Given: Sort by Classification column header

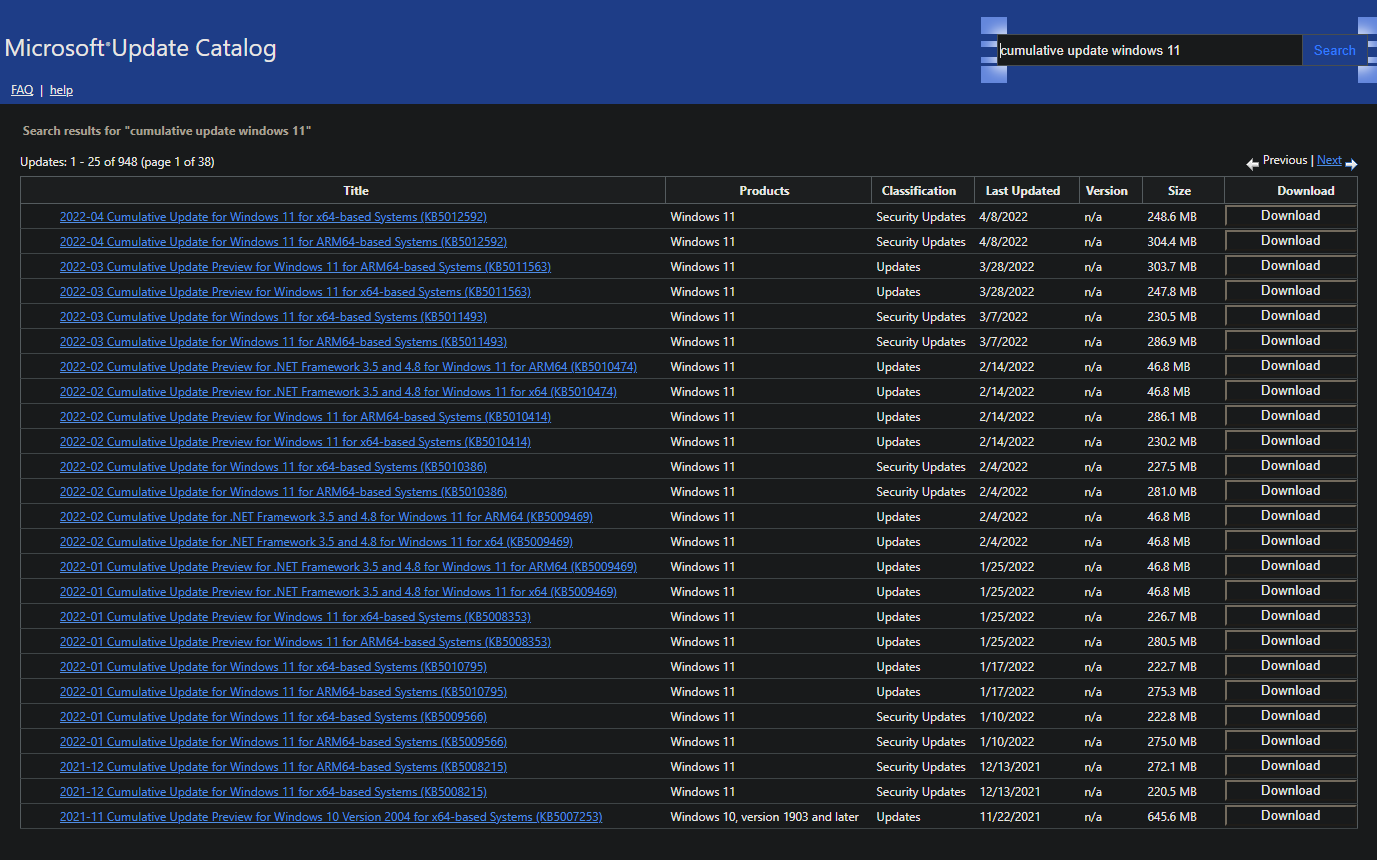Looking at the screenshot, I should tap(919, 191).
